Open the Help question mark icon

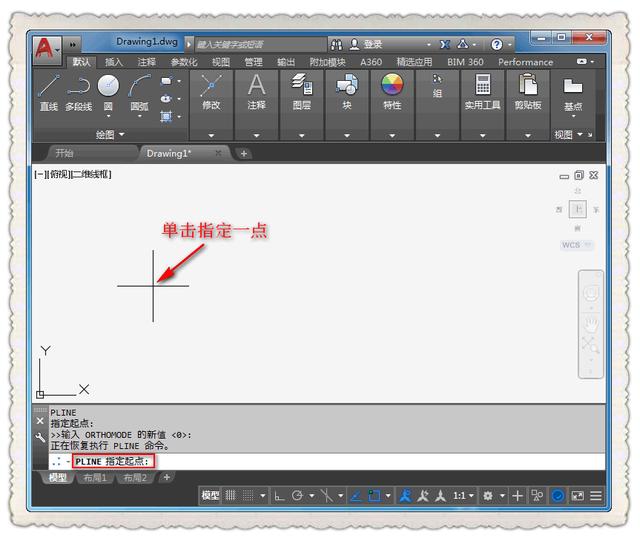pos(497,44)
